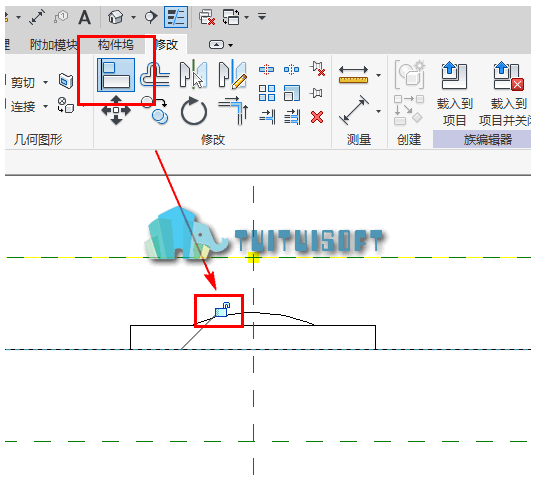Click 载入到项目 button

click(454, 94)
